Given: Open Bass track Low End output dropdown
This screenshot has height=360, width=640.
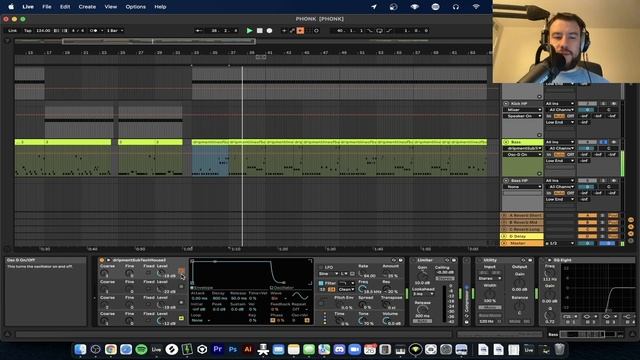Looking at the screenshot, I should click(560, 161).
